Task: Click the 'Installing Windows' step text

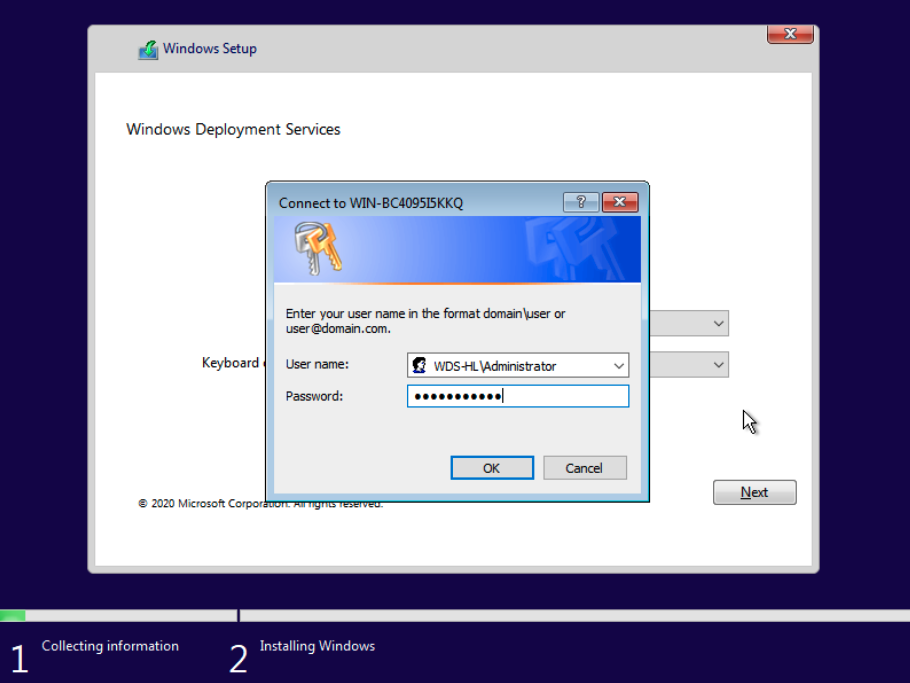Action: (317, 646)
